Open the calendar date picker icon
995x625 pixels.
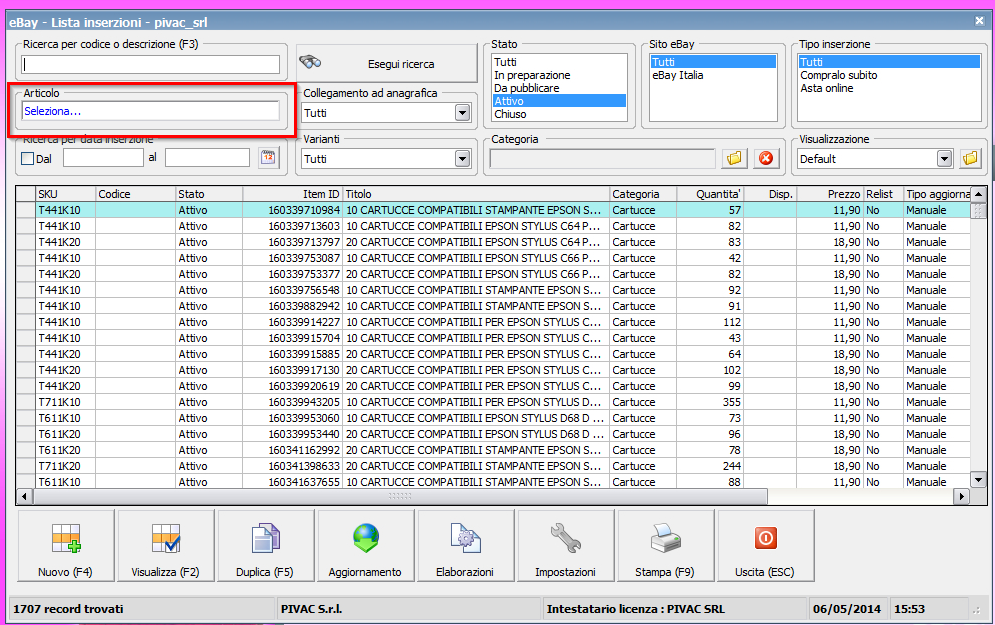tap(268, 158)
